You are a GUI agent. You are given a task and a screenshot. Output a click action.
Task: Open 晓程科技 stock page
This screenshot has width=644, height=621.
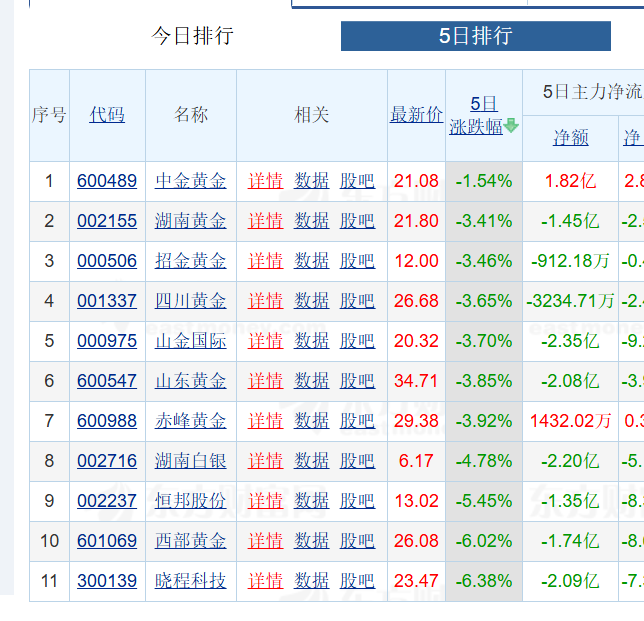tap(191, 581)
